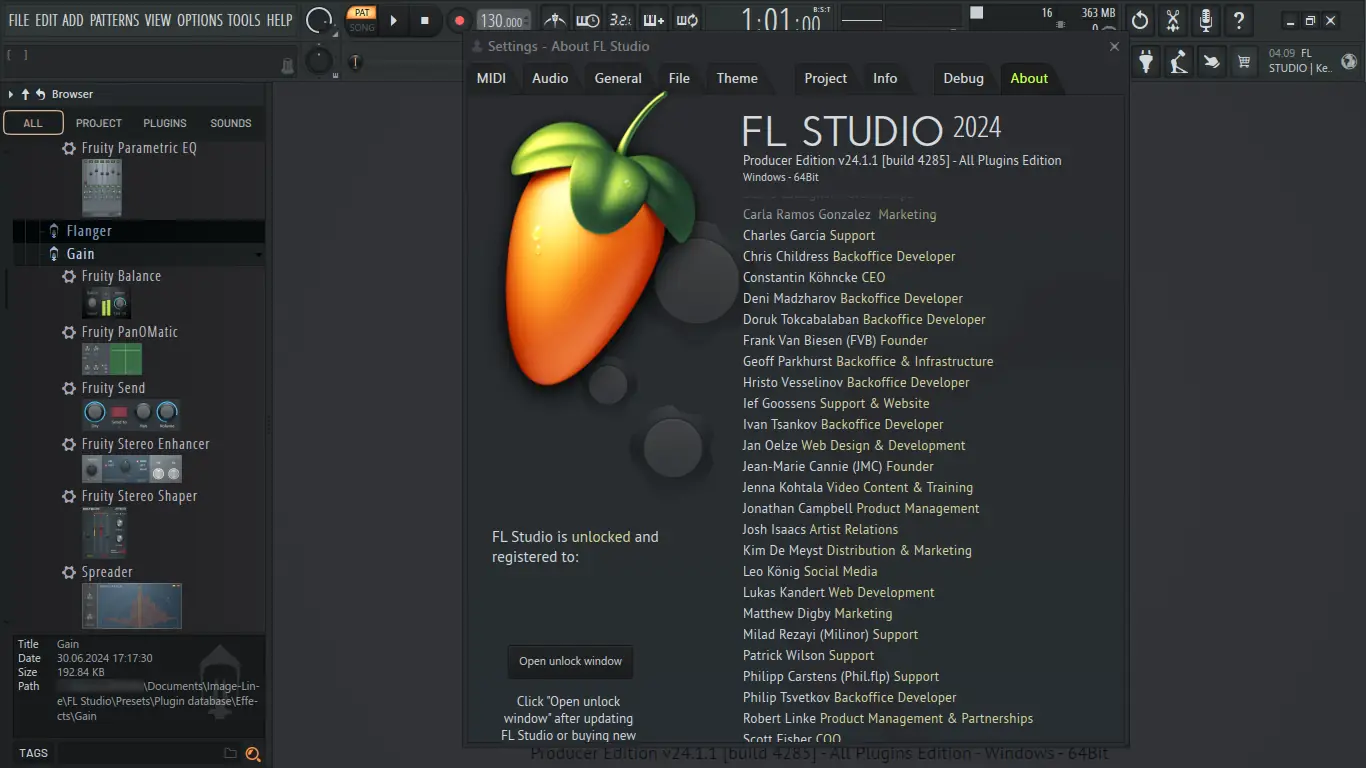Switch to the MIDI settings tab

coord(491,78)
